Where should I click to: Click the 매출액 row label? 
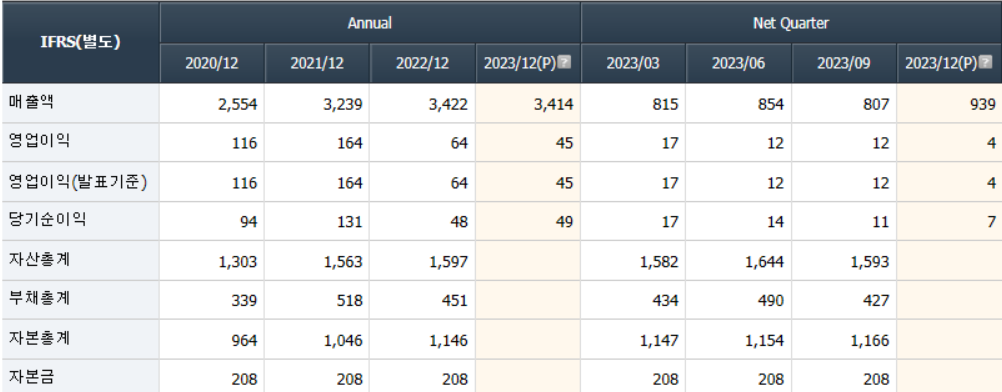point(31,103)
